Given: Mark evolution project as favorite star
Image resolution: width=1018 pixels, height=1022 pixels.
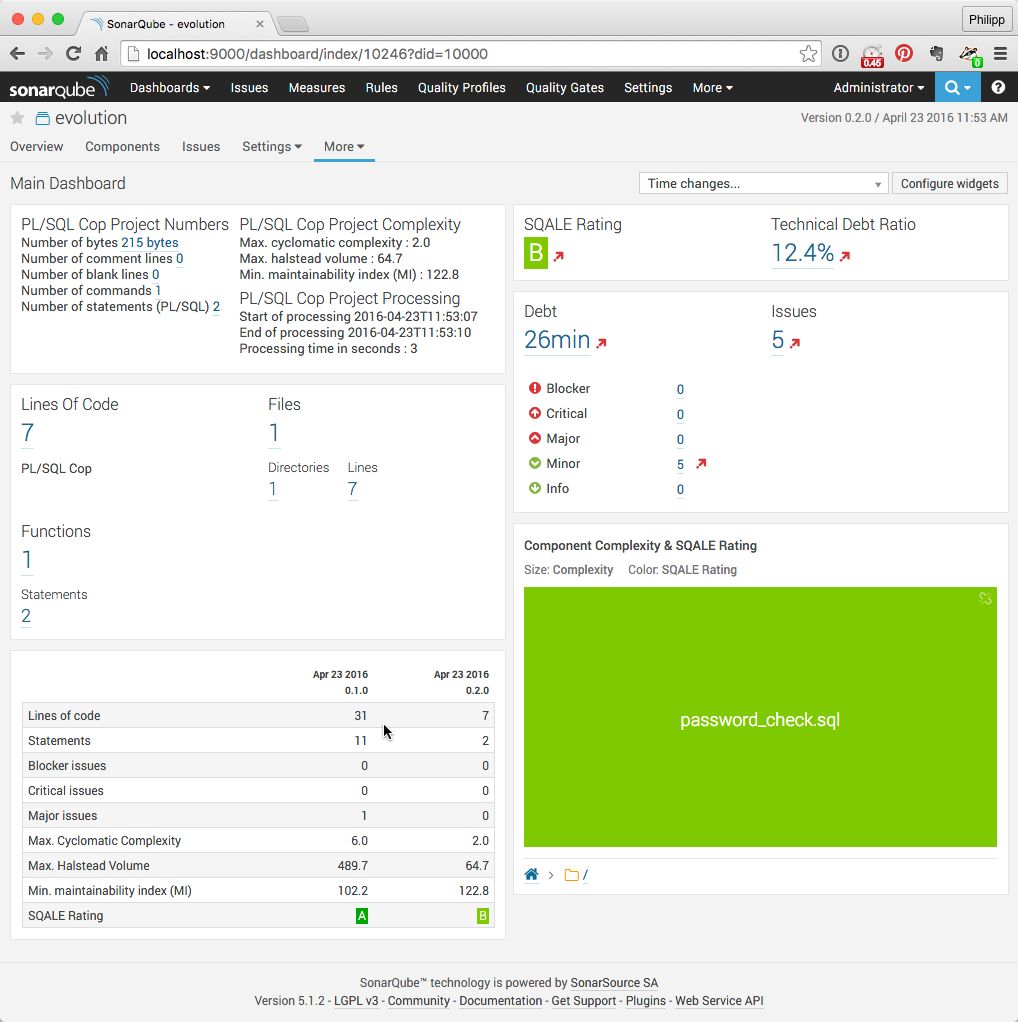Looking at the screenshot, I should tap(18, 118).
